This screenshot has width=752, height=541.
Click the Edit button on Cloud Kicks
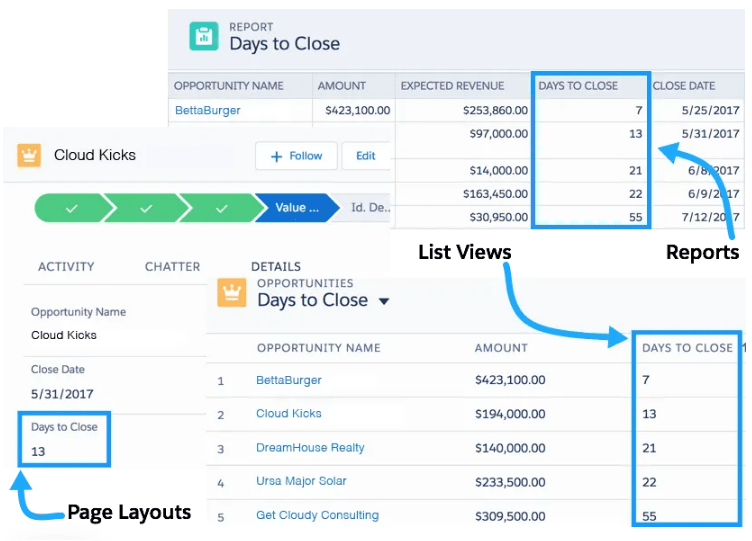pos(365,156)
